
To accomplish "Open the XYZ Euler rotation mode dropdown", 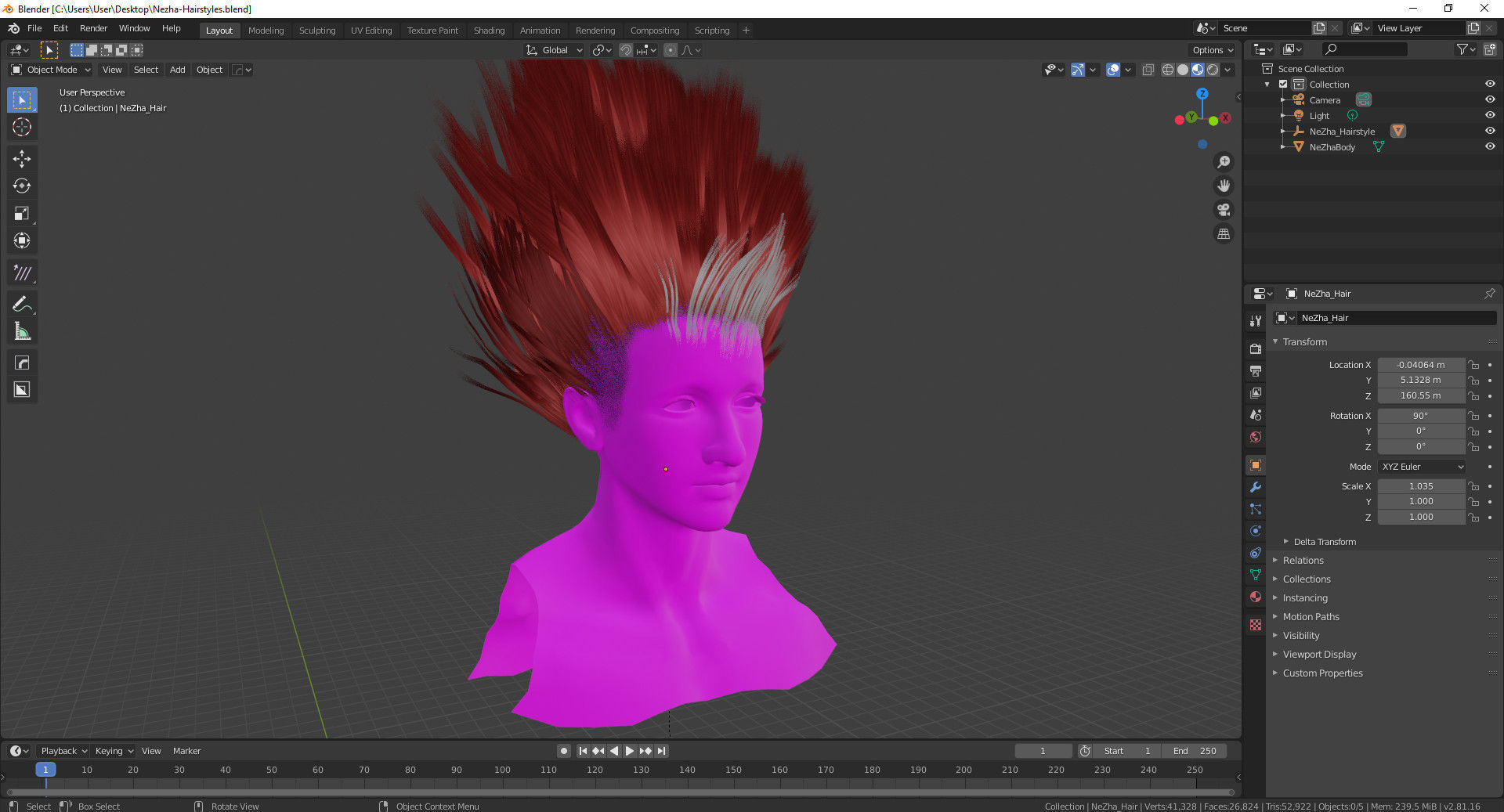I will click(x=1422, y=467).
